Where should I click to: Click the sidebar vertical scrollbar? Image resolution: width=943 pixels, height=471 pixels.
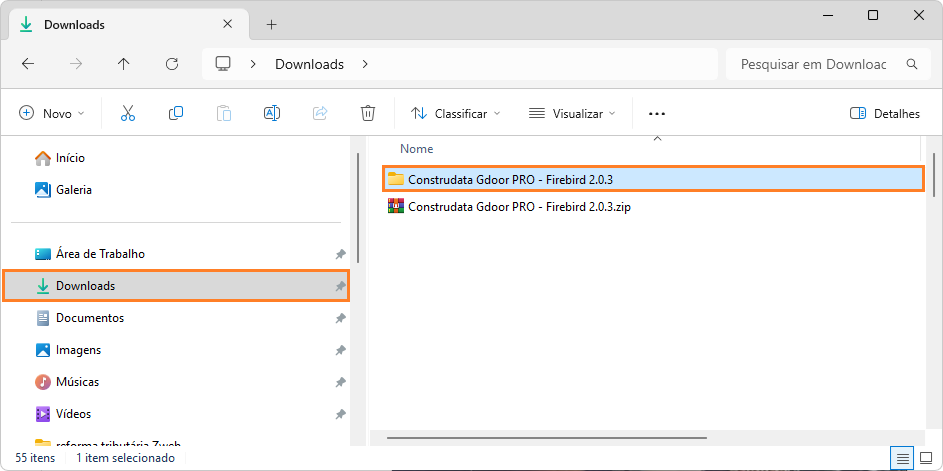tap(358, 208)
